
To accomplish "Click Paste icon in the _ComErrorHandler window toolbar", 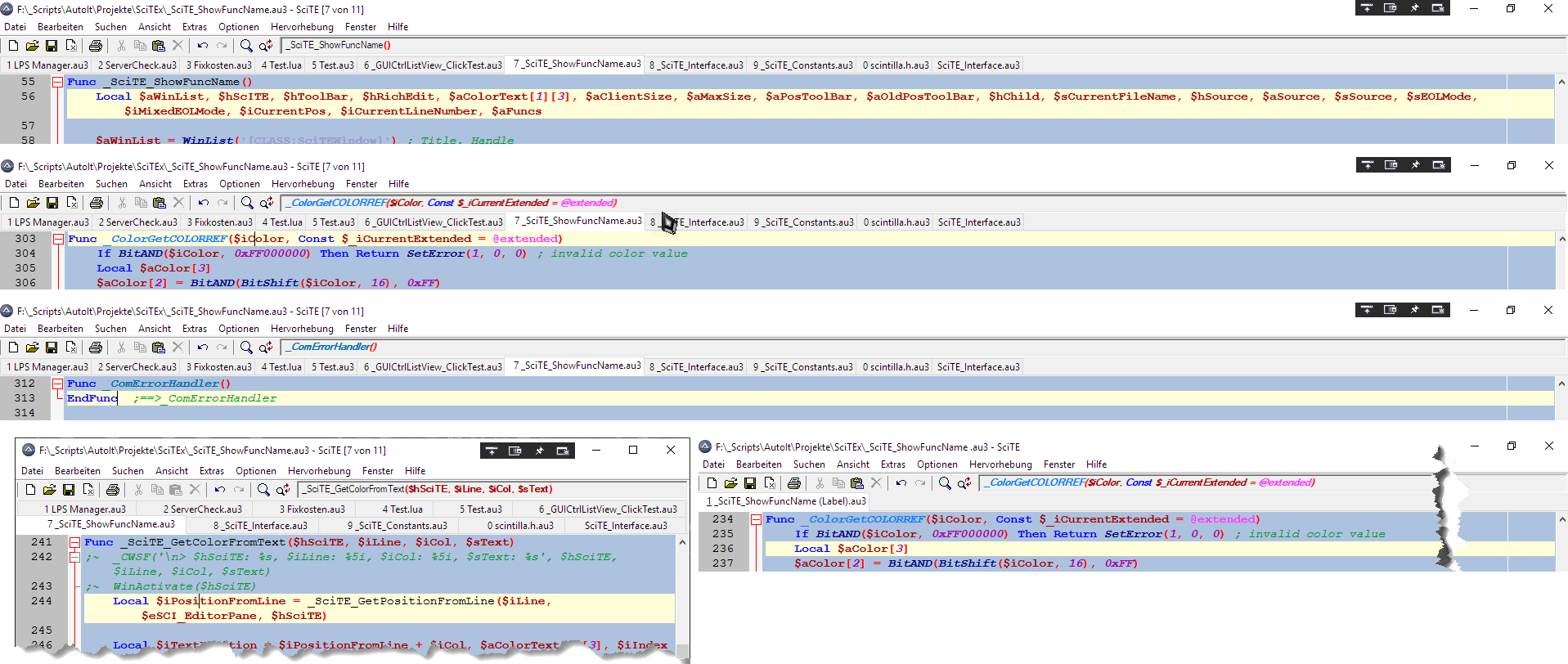I will [159, 348].
